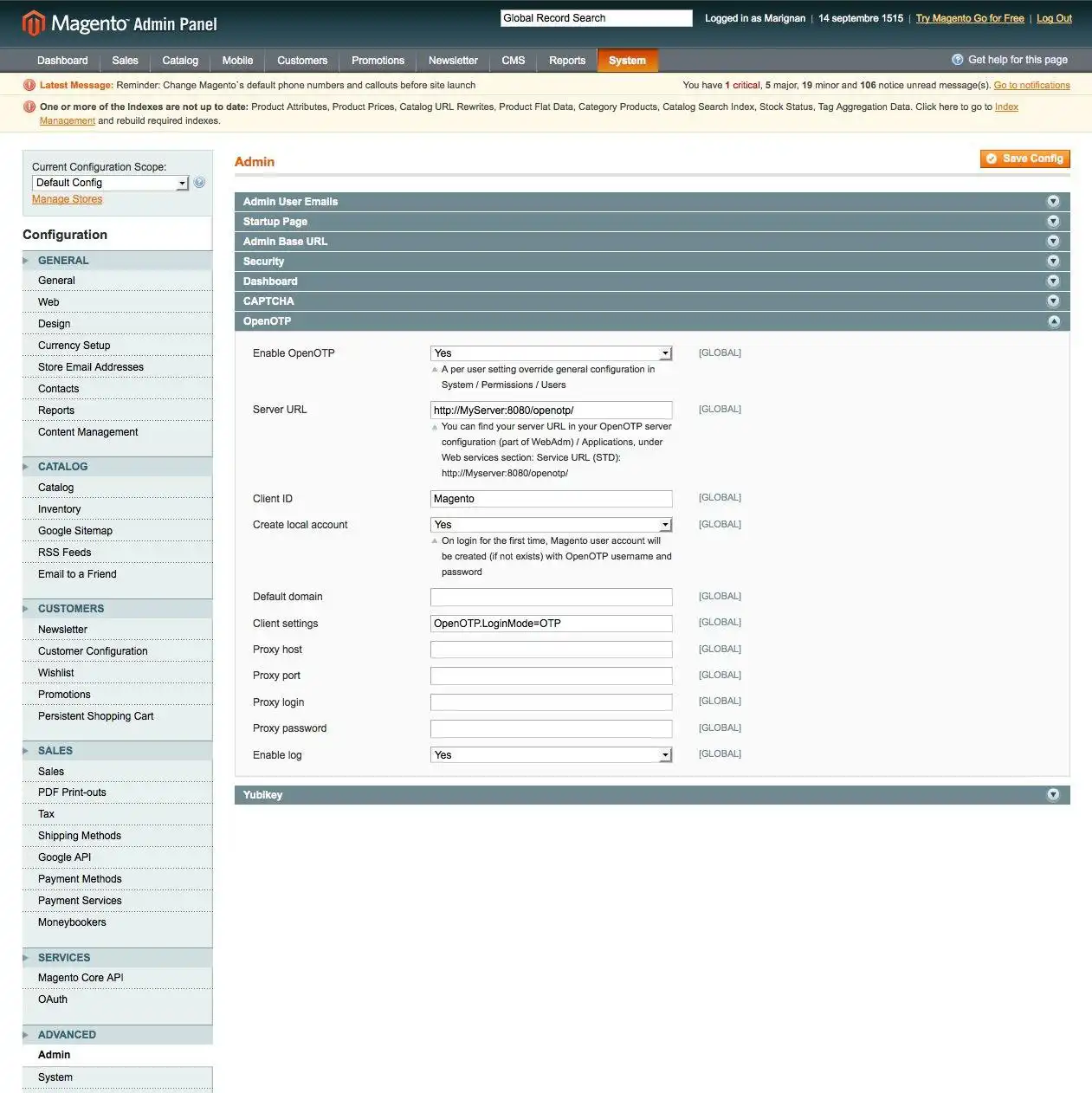This screenshot has width=1092, height=1093.
Task: Expand the Admin Base URL section arrow
Action: click(1053, 241)
